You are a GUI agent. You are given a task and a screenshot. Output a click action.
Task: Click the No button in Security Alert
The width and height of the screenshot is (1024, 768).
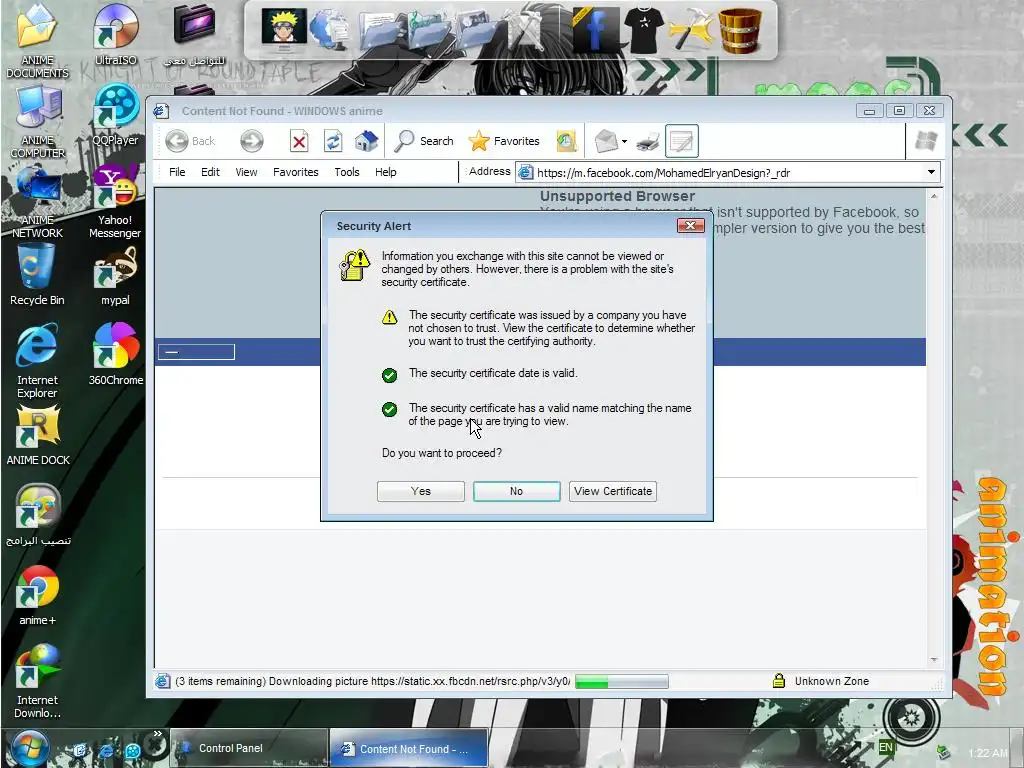[517, 491]
